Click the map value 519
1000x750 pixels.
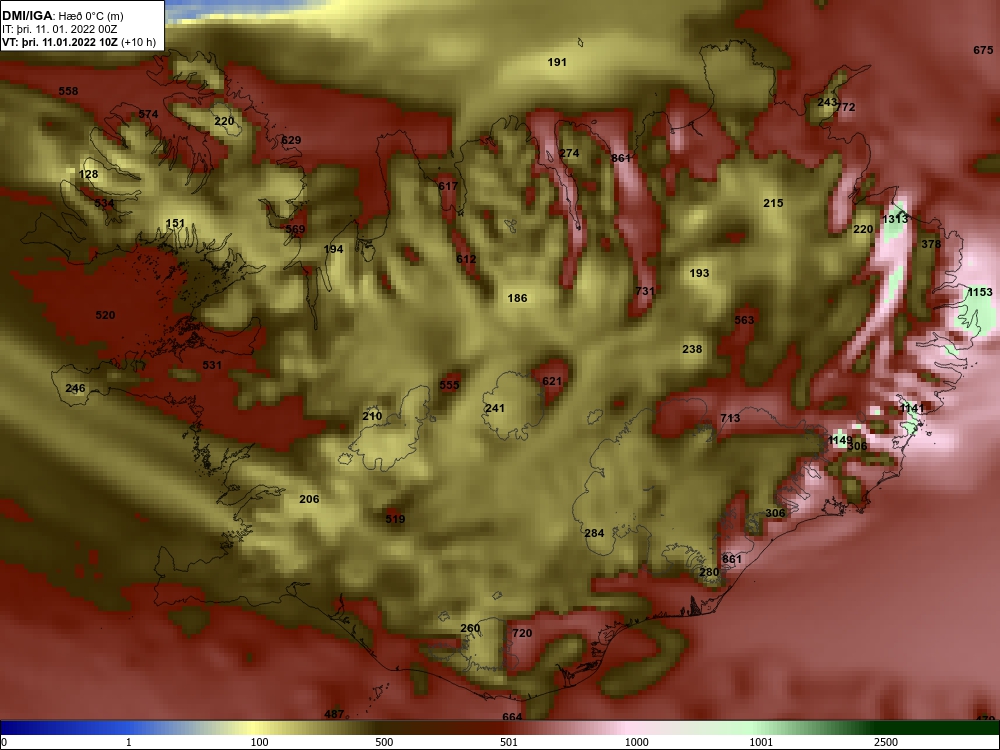pyautogui.click(x=395, y=518)
